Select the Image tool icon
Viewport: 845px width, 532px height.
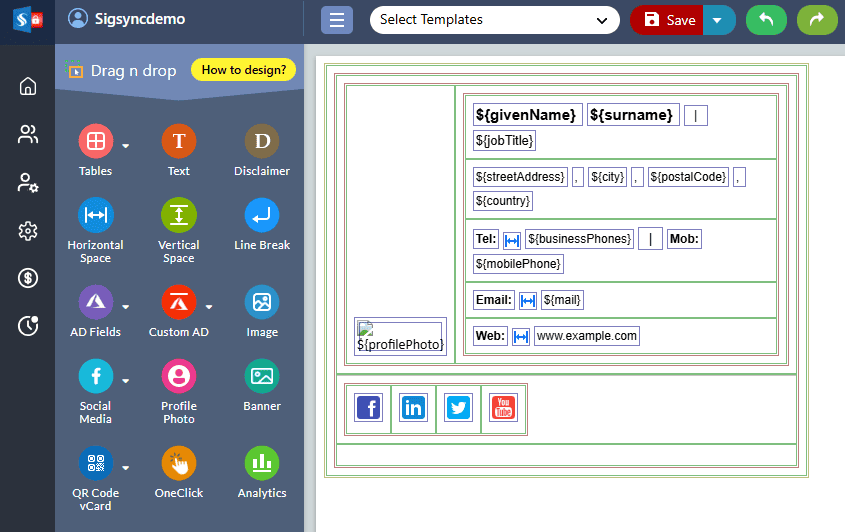click(x=262, y=302)
